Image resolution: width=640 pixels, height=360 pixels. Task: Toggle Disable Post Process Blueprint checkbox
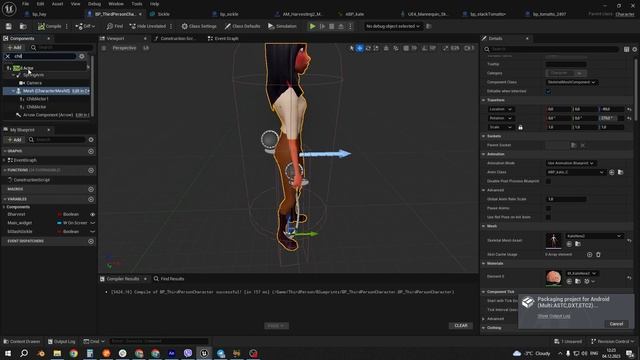[548, 181]
